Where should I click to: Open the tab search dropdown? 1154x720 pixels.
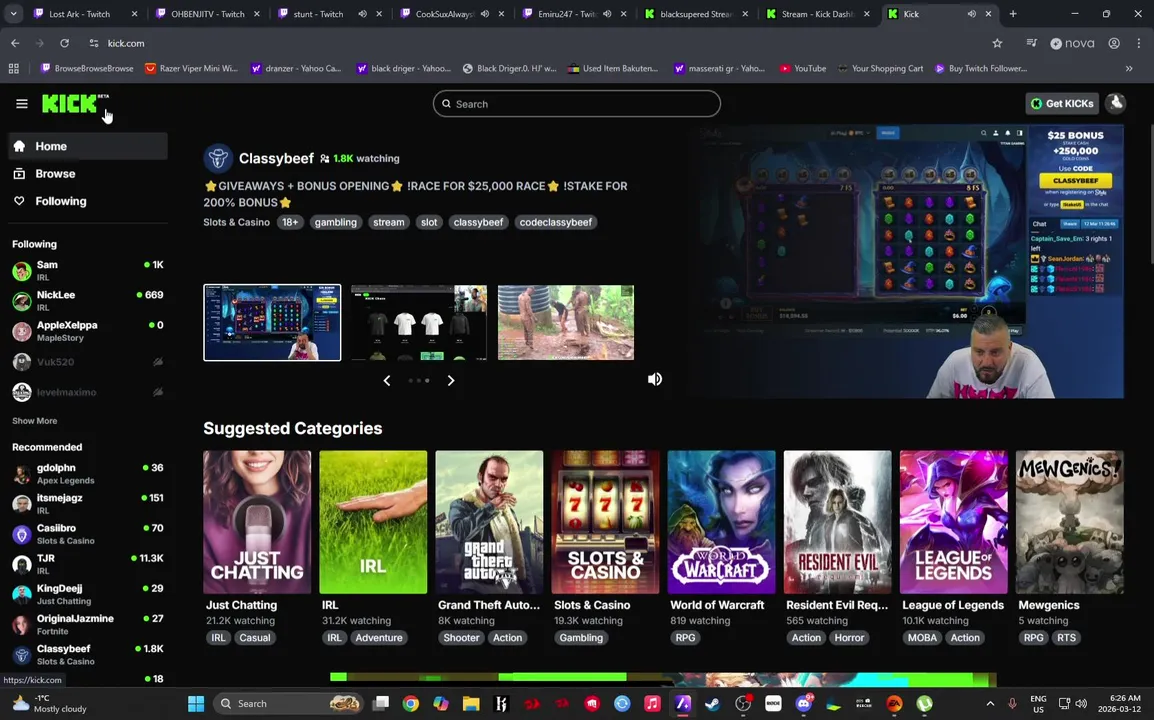[13, 14]
